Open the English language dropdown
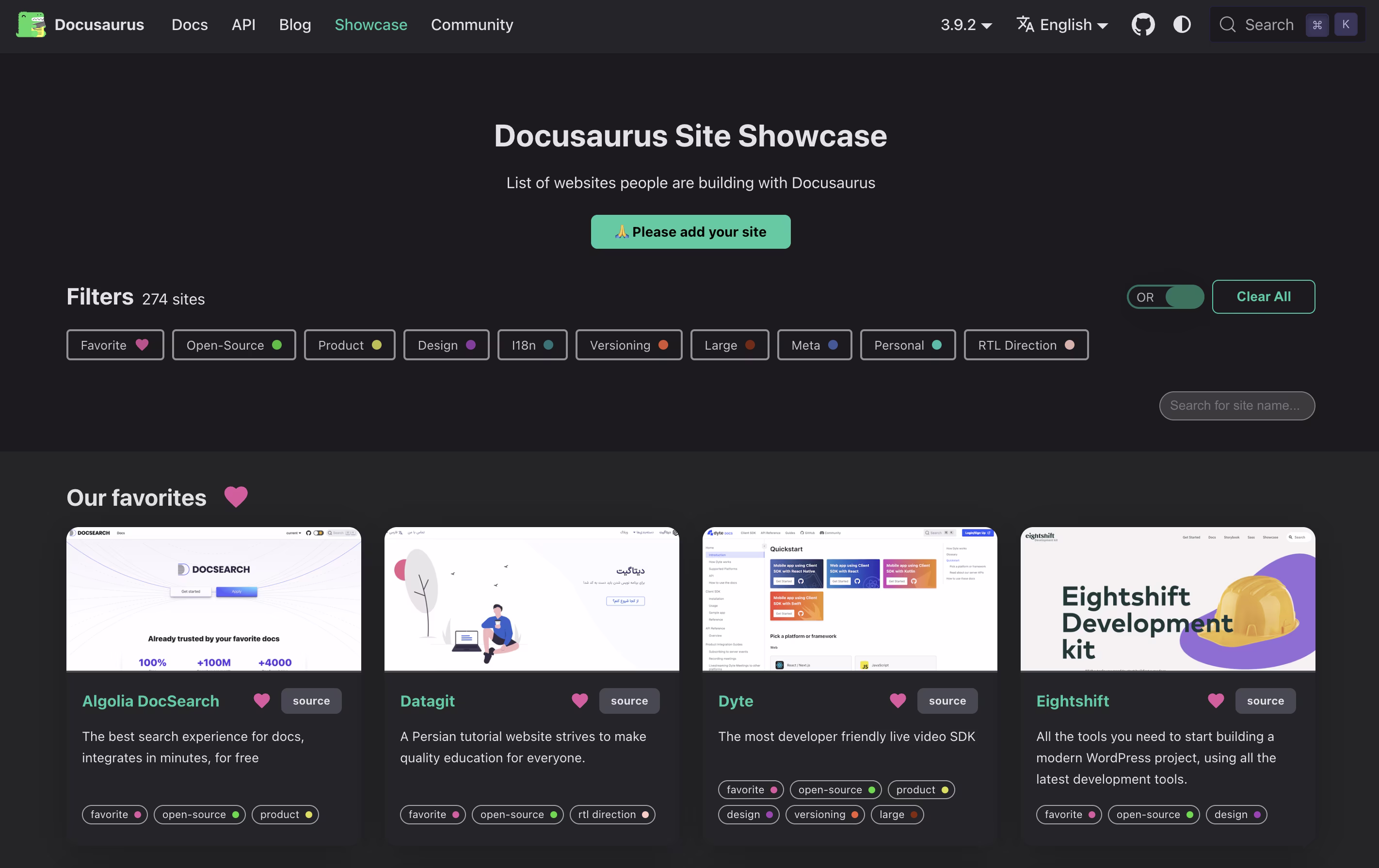1379x868 pixels. tap(1062, 24)
